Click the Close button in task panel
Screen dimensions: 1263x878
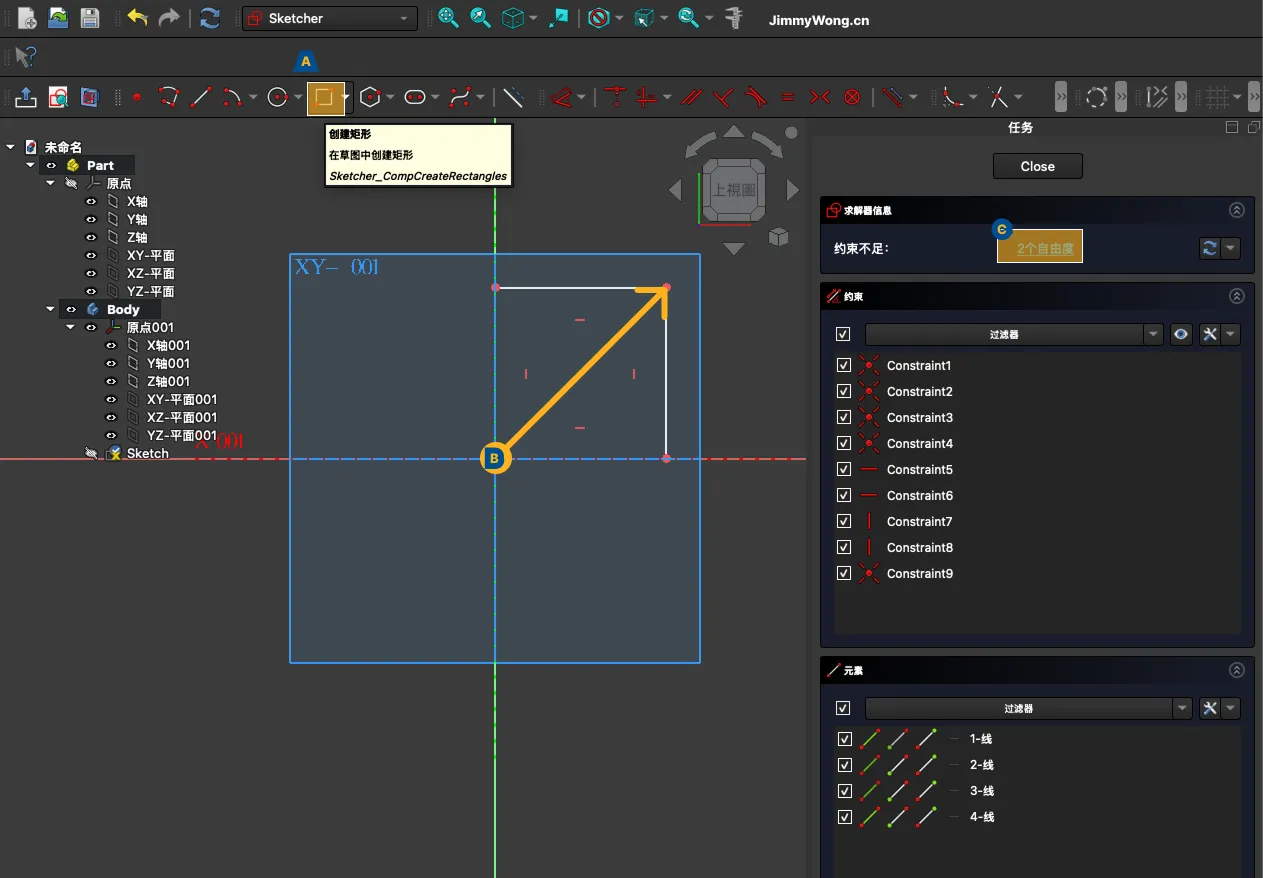click(x=1037, y=166)
